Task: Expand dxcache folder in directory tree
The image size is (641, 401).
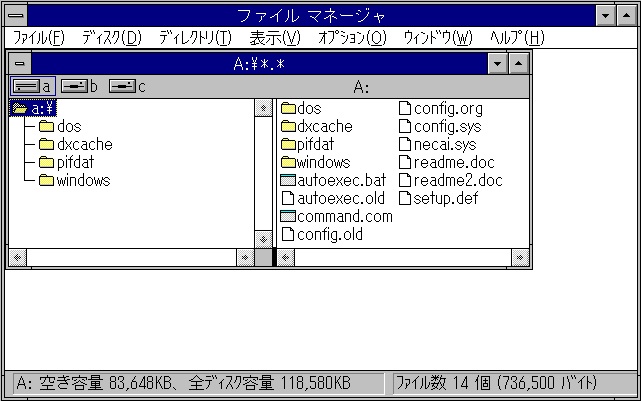Action: tap(84, 144)
